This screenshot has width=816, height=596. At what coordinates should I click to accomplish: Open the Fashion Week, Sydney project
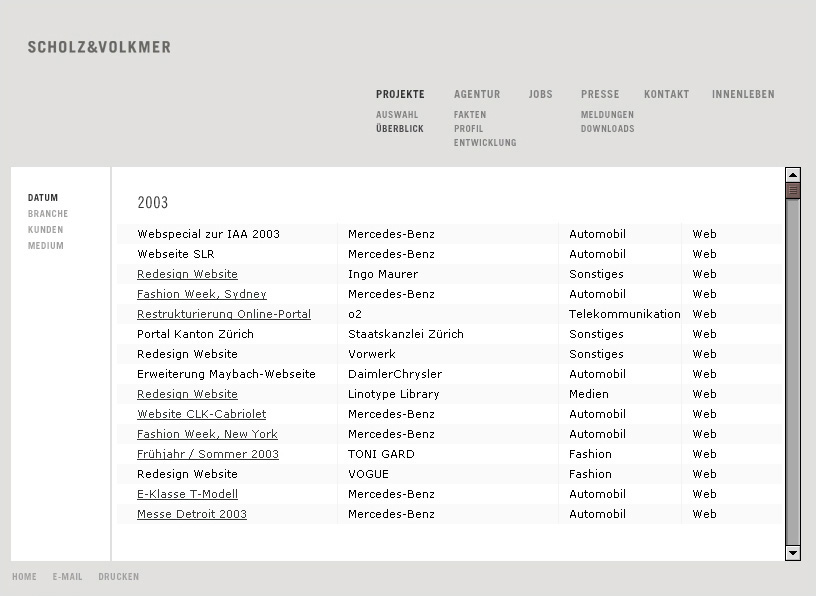point(202,294)
